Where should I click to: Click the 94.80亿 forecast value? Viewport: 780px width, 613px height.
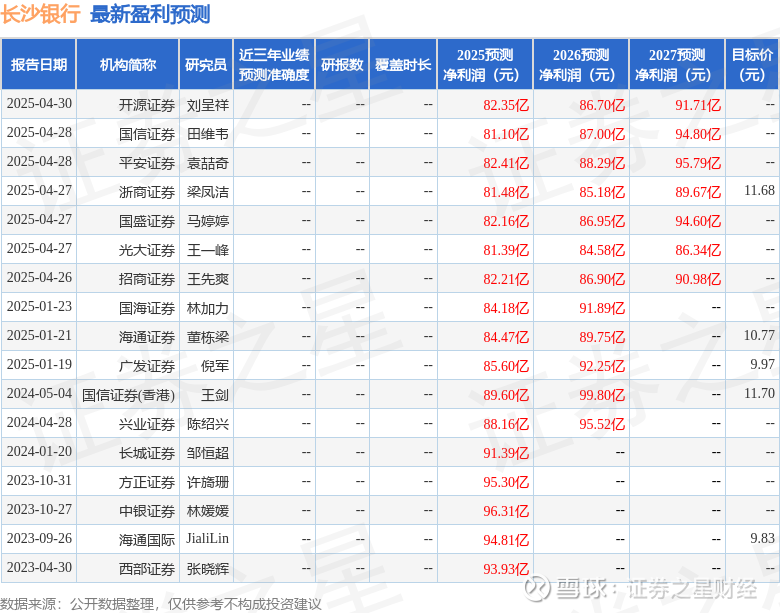point(698,134)
